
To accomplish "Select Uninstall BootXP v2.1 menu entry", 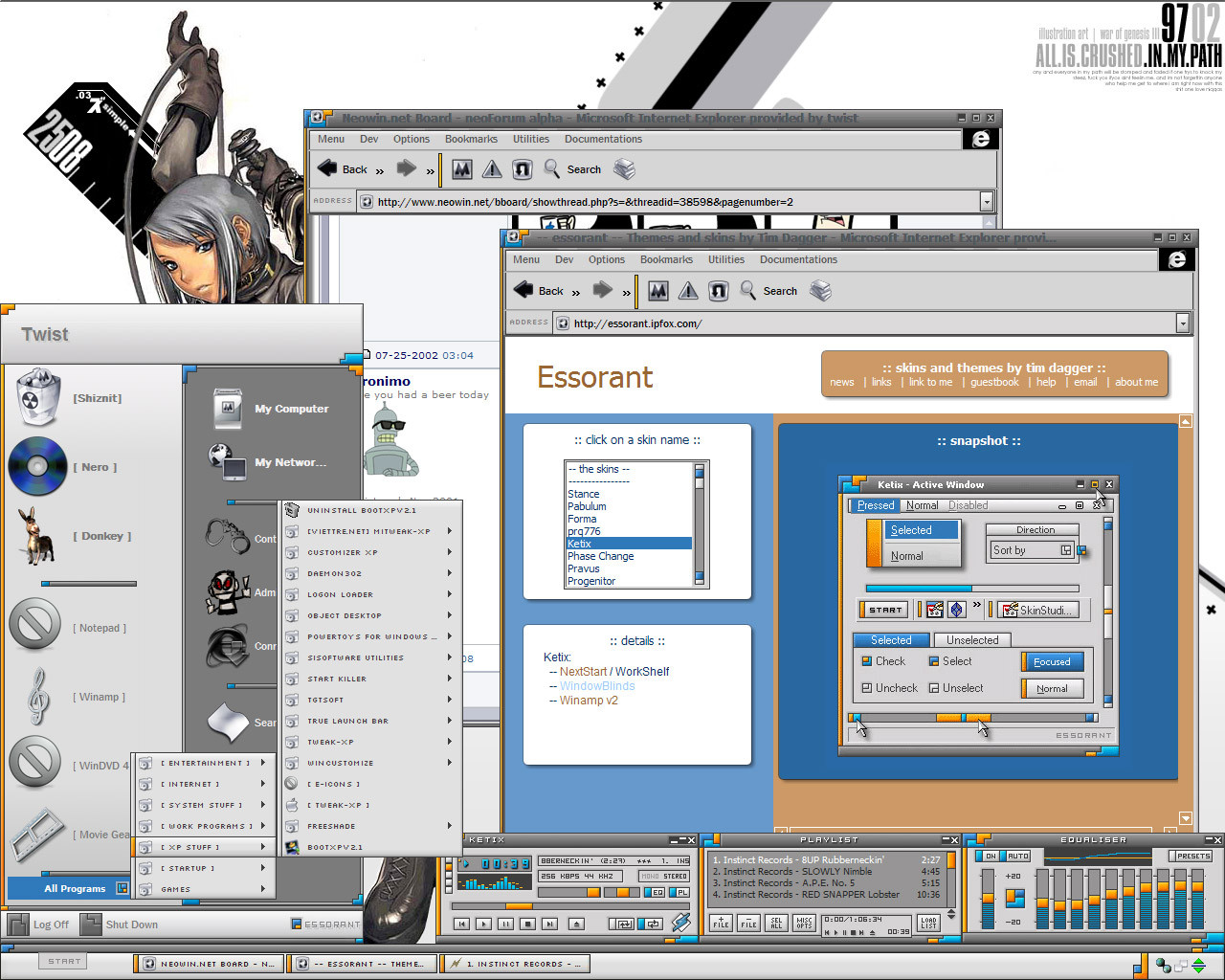I will (x=368, y=510).
